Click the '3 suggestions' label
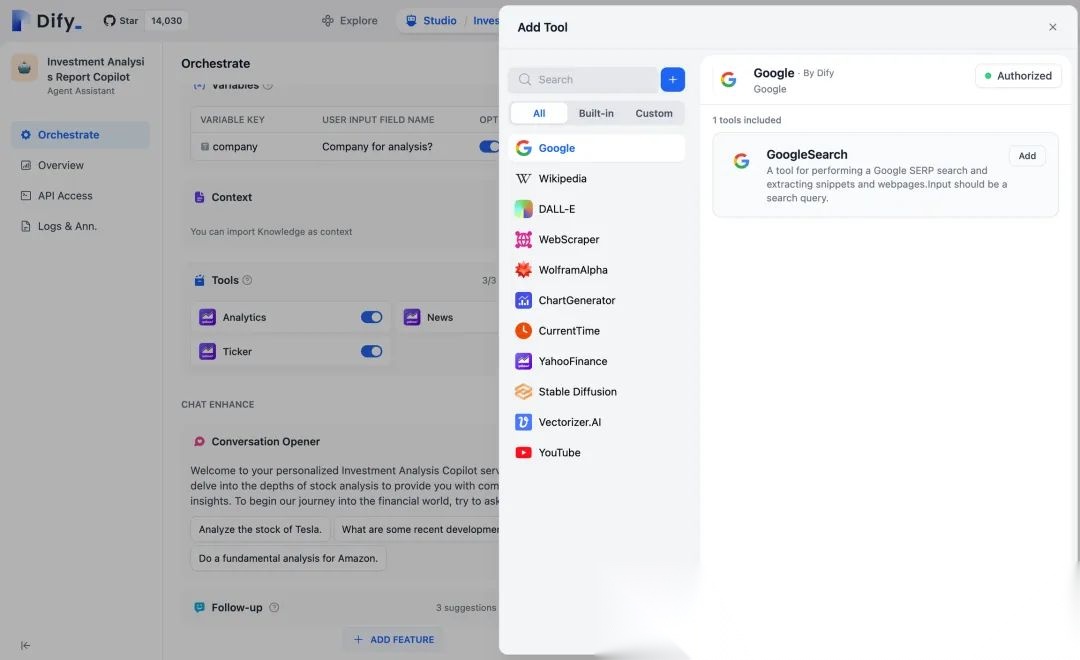 (466, 608)
